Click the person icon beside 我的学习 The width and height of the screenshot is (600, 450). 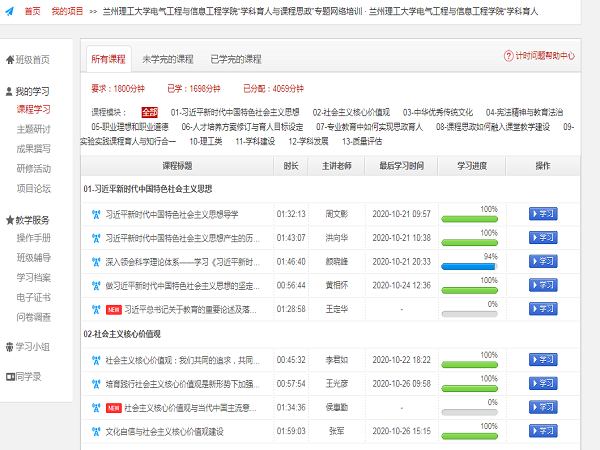pos(9,91)
